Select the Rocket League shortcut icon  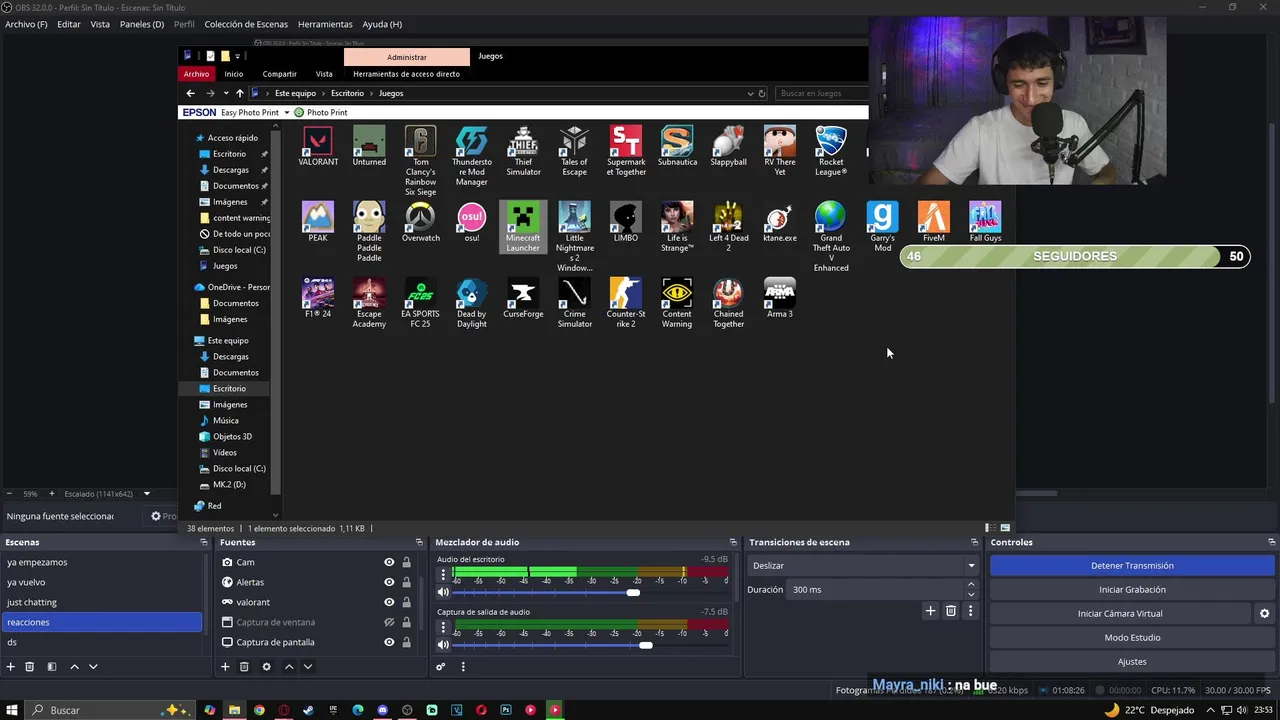point(831,151)
